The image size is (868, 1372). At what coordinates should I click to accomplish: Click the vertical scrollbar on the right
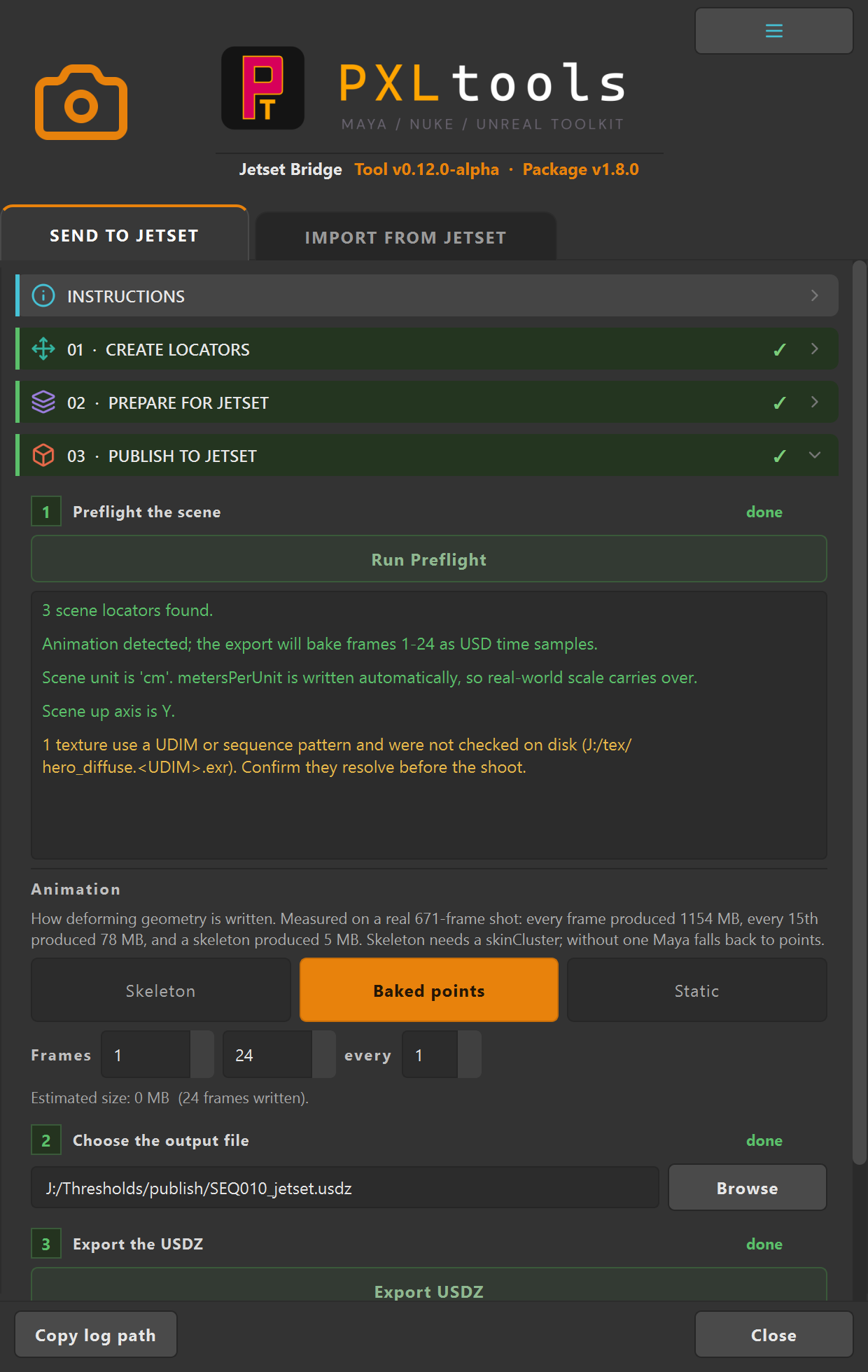(860, 713)
